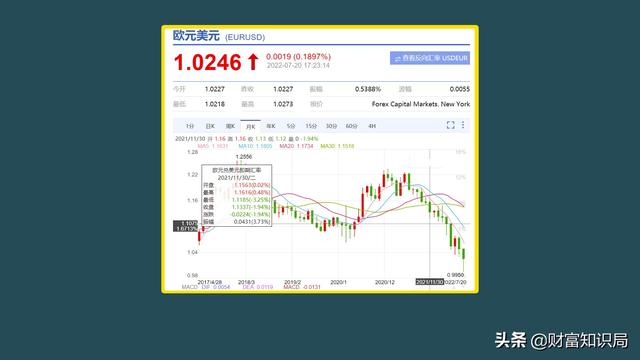Click the 欧元美元 title heading
Viewport: 640px width, 360px height.
[x=196, y=36]
